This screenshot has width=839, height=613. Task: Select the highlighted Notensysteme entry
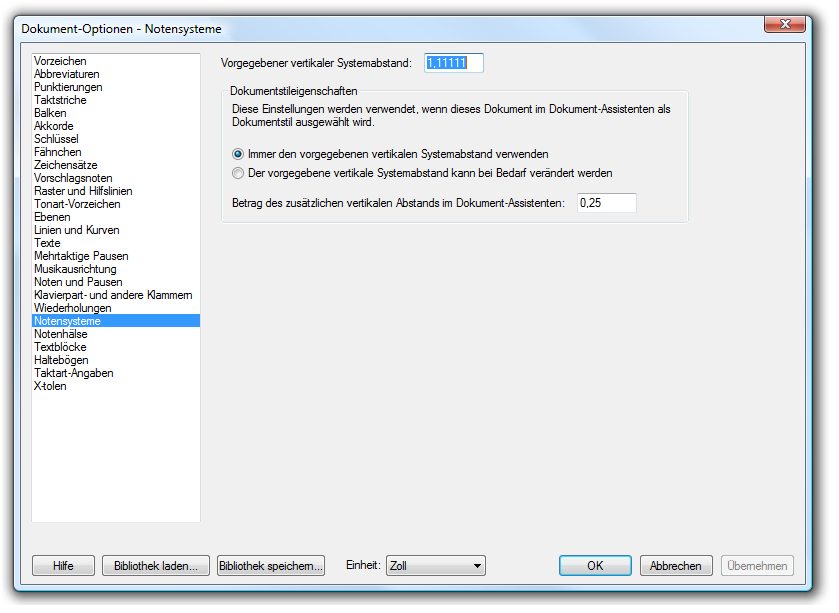(116, 321)
